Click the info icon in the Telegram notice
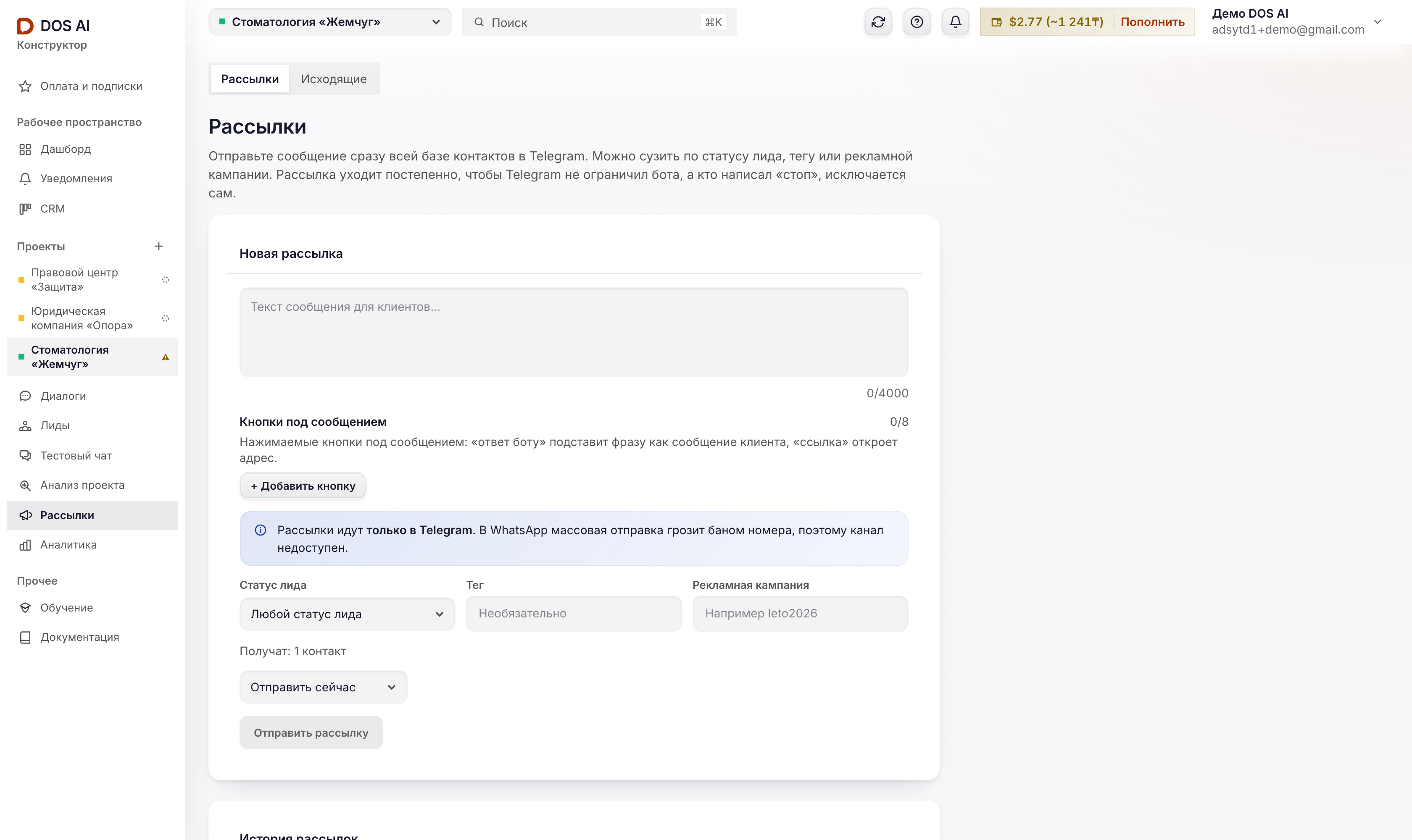This screenshot has width=1412, height=840. click(x=261, y=530)
